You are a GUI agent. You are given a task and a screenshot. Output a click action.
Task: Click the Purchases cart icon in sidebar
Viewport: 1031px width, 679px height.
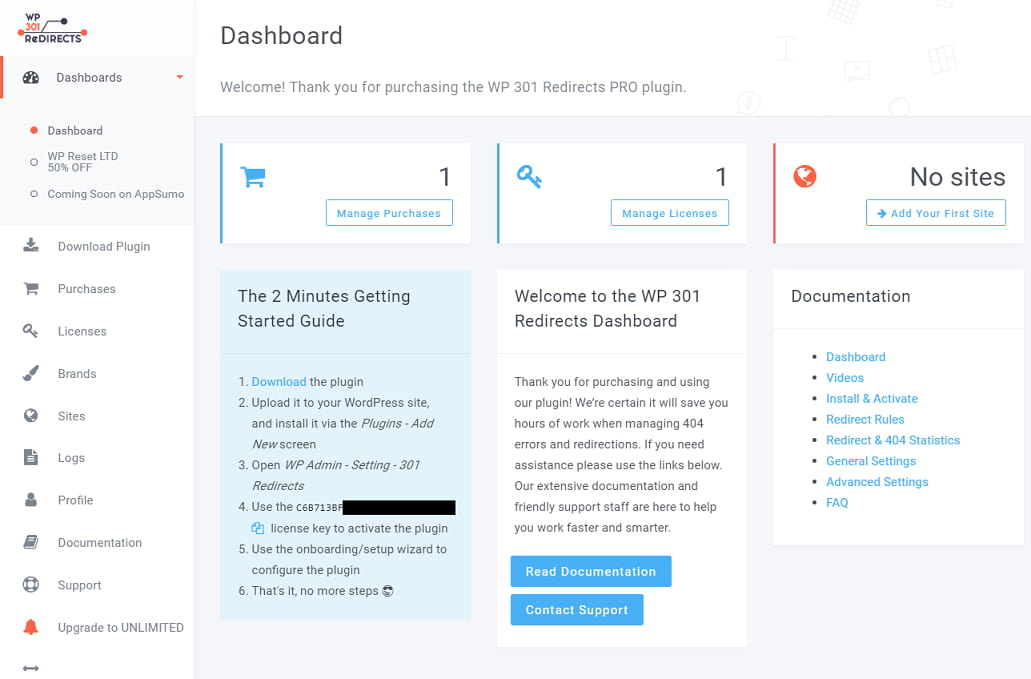tap(31, 289)
